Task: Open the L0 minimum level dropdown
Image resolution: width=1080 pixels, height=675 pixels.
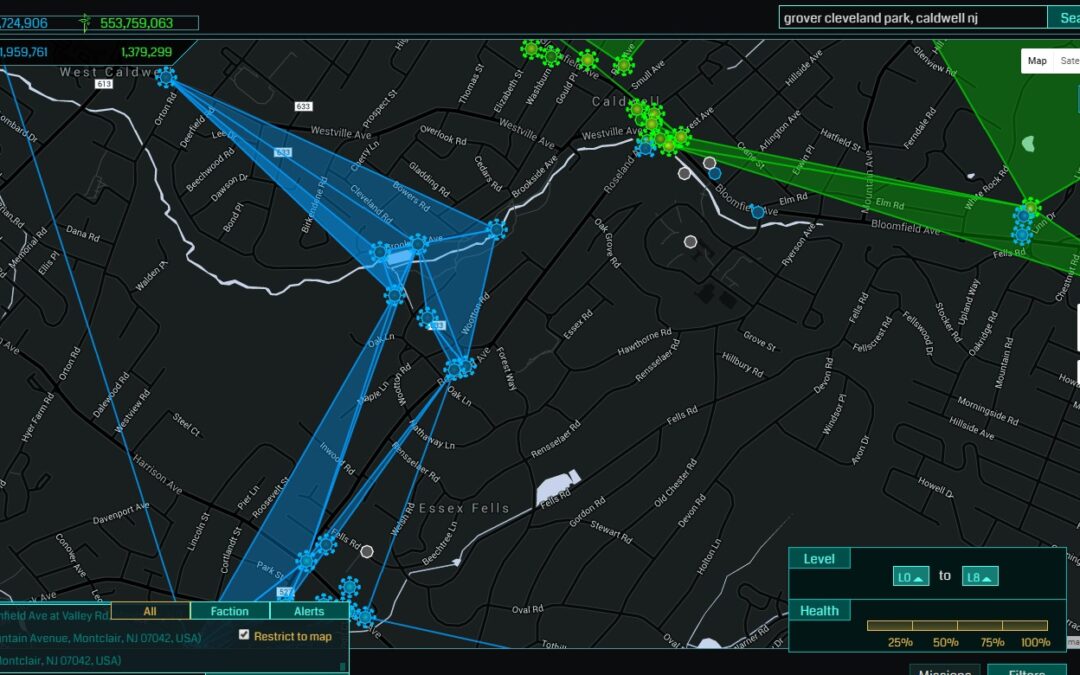Action: click(911, 577)
